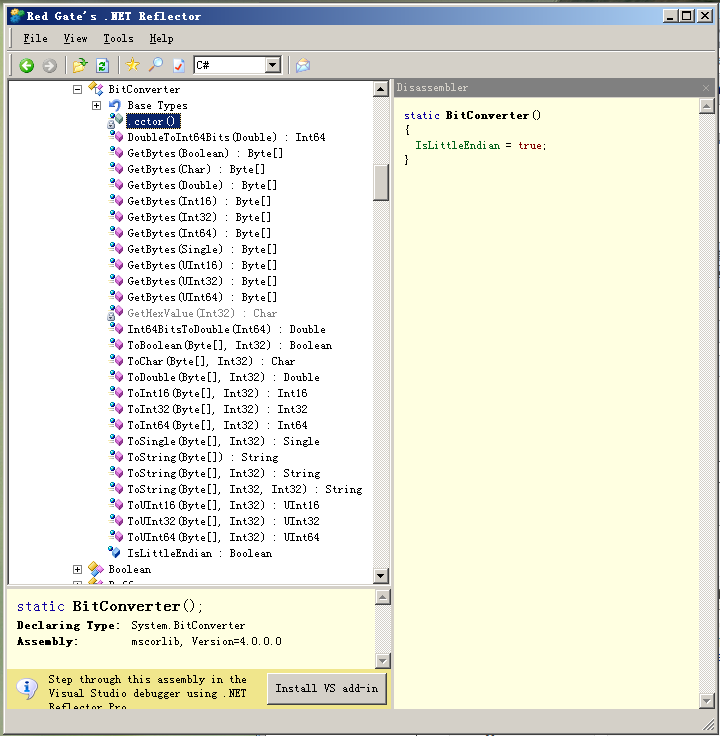Expand the Boolean tree node
This screenshot has height=736, width=720.
[x=77, y=569]
